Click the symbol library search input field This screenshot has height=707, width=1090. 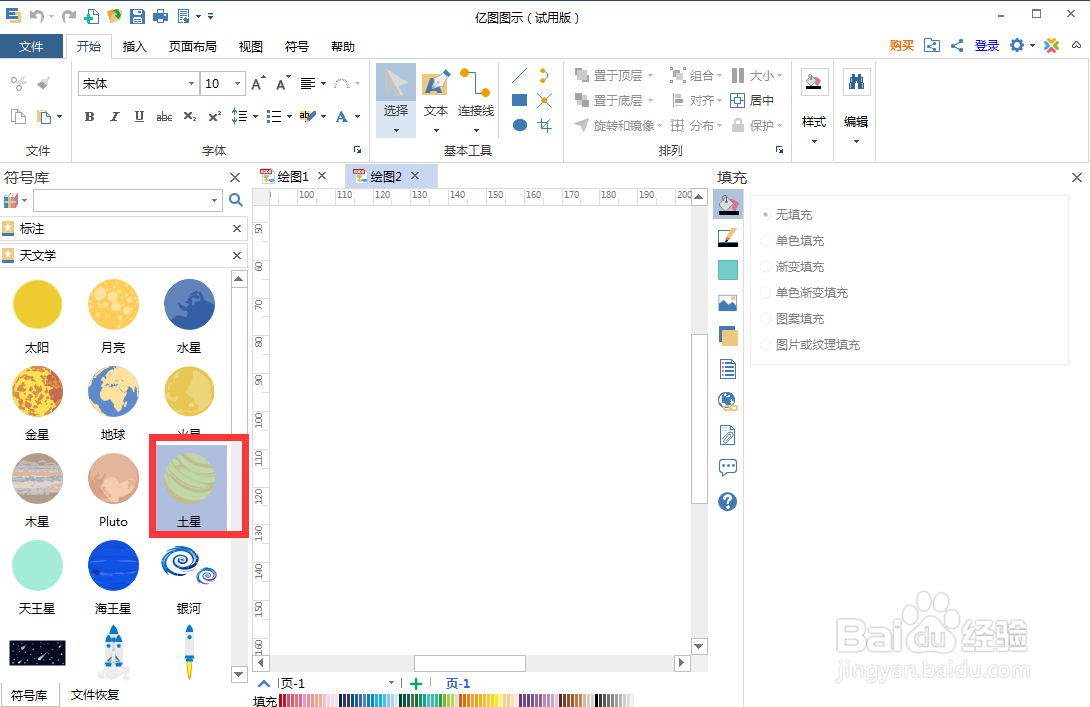click(122, 200)
